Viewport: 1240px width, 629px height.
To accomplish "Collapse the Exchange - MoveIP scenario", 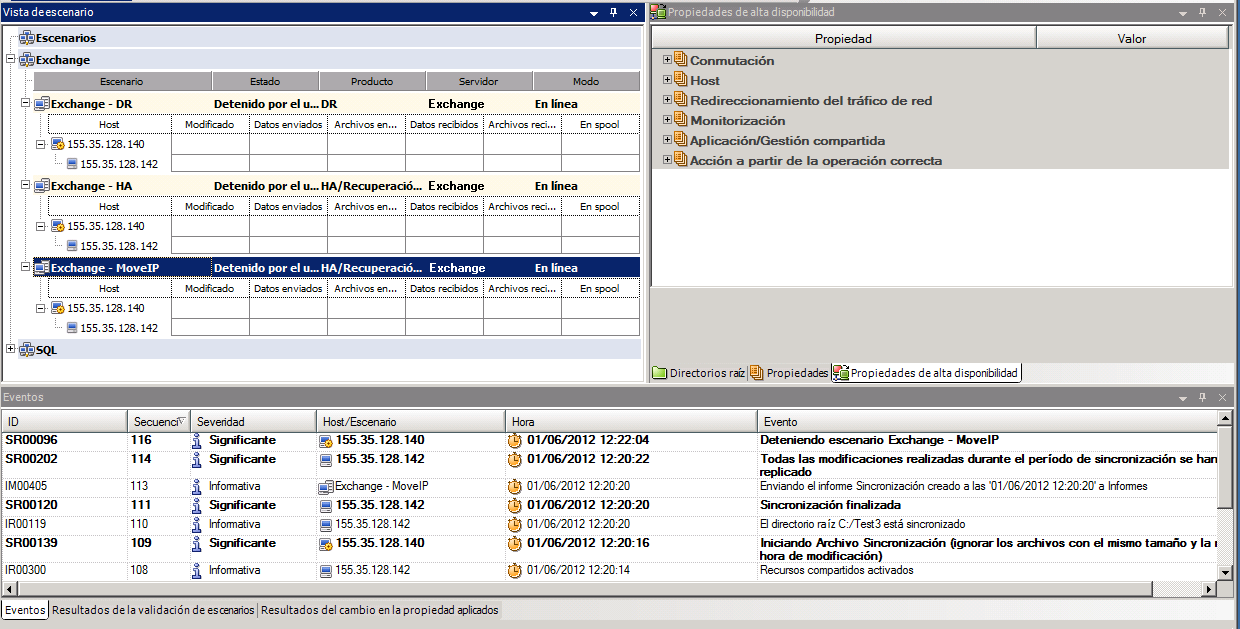I will coord(26,268).
